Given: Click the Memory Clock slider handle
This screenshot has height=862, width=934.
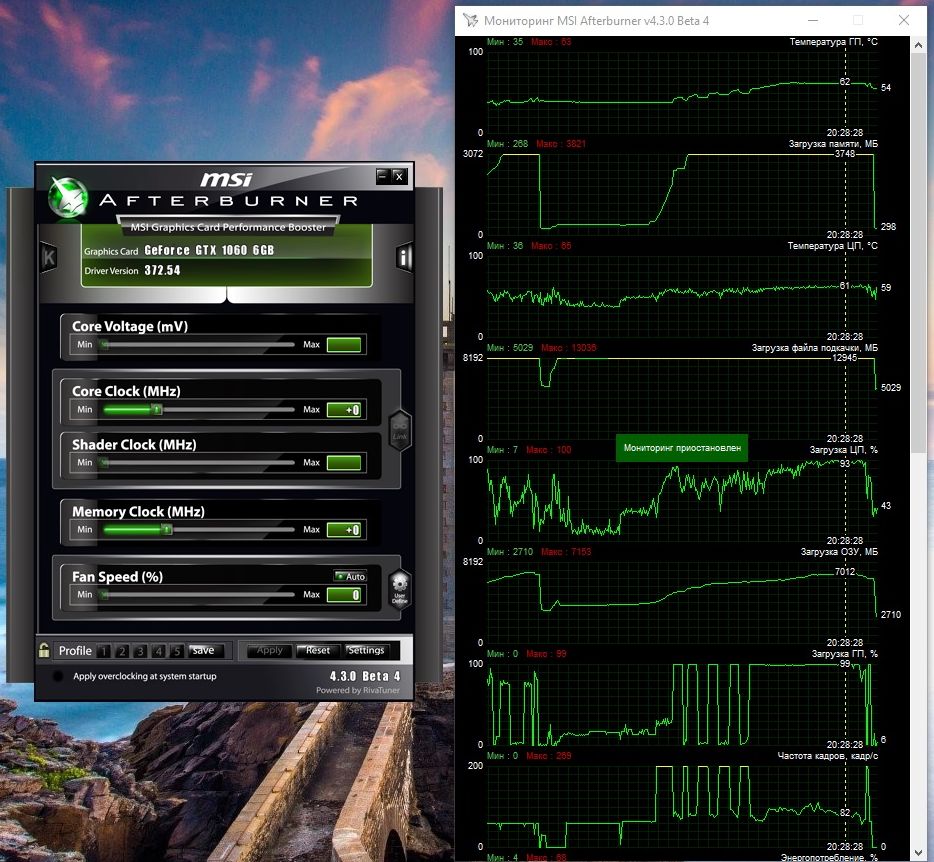Looking at the screenshot, I should click(x=167, y=530).
